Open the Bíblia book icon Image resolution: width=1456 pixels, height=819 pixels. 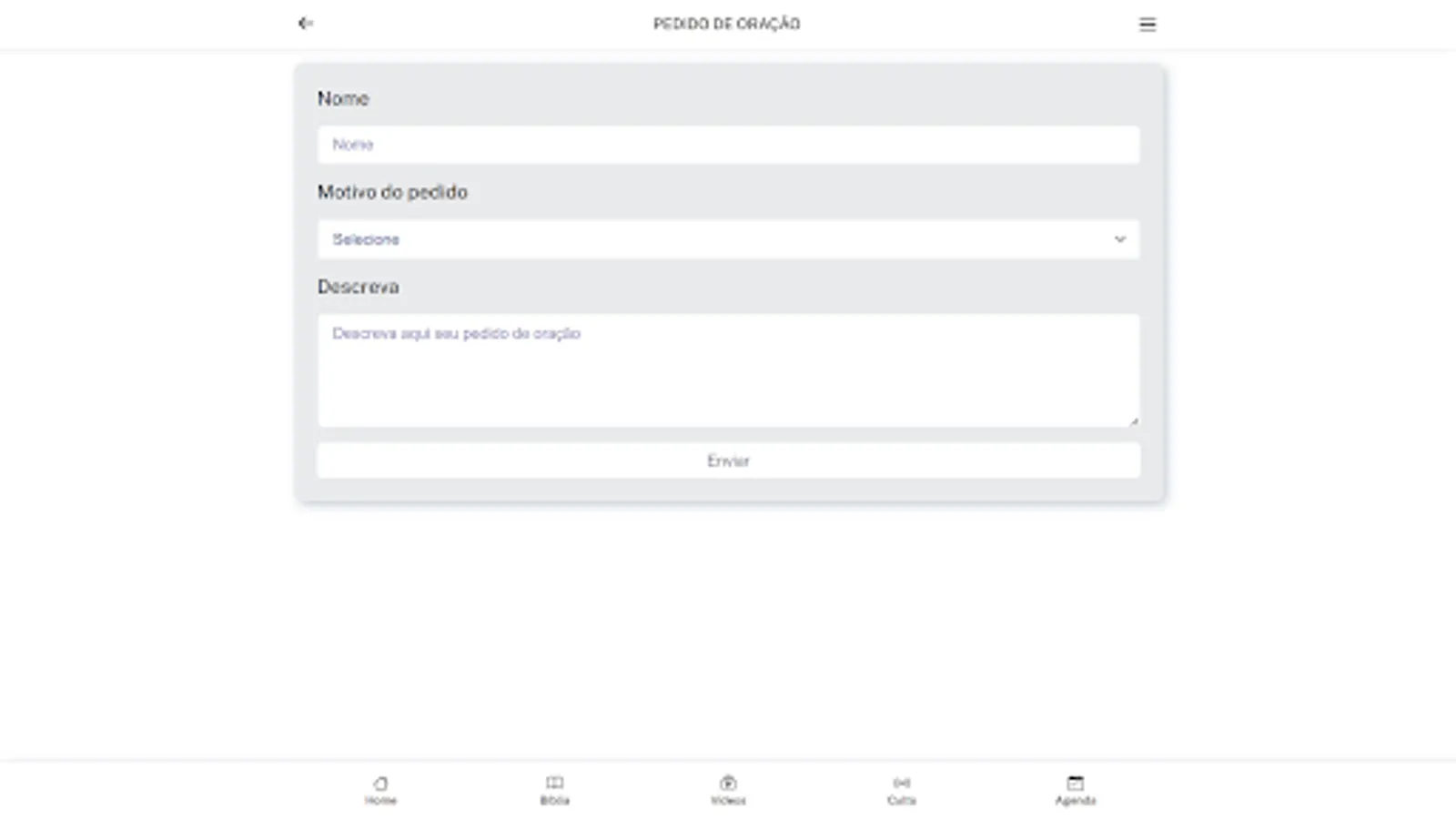point(554,783)
